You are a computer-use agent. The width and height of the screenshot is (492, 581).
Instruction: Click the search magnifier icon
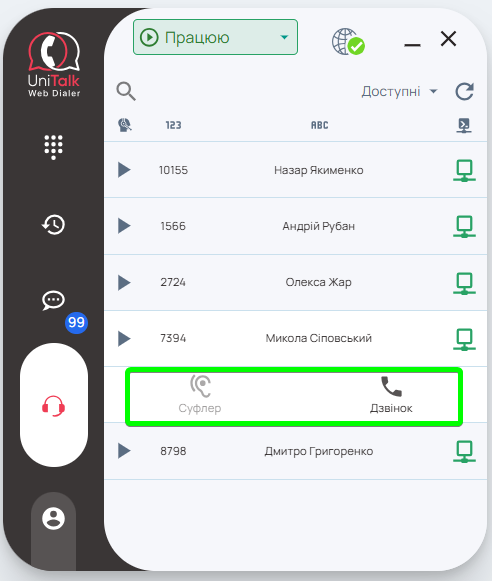126,92
